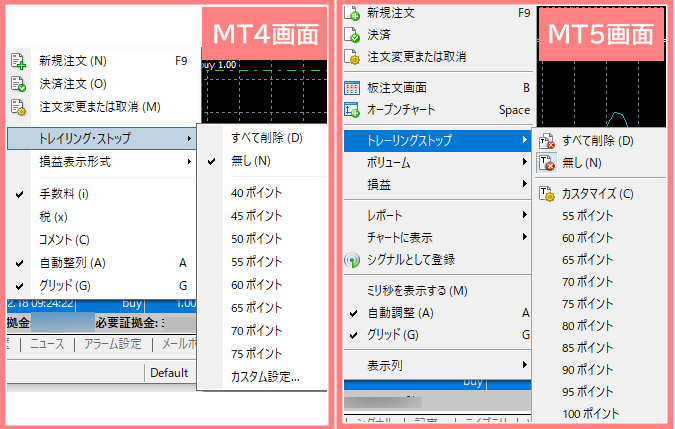Expand 表示列 submenu arrow in MT5

[x=524, y=365]
